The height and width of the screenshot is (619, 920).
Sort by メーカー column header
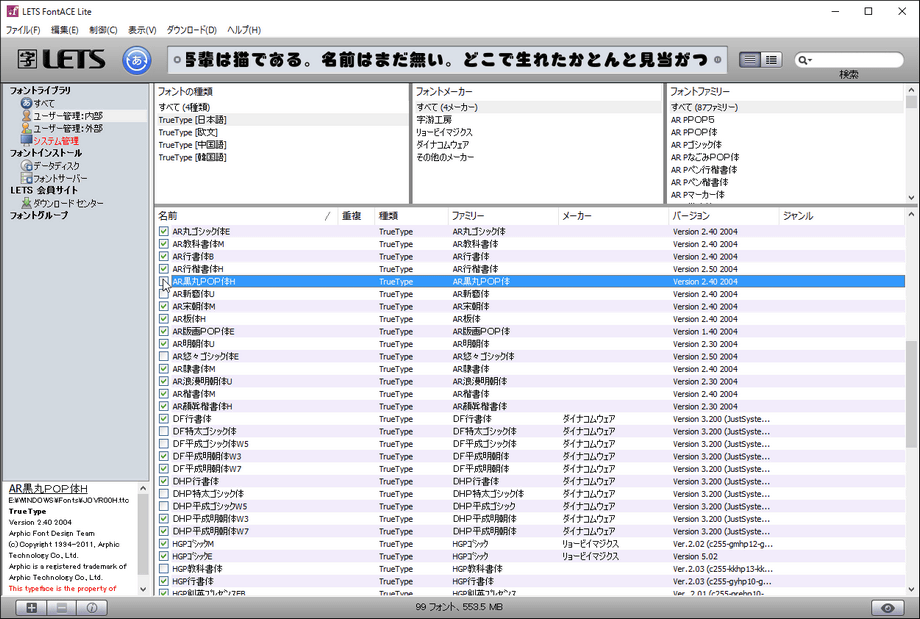coord(613,216)
